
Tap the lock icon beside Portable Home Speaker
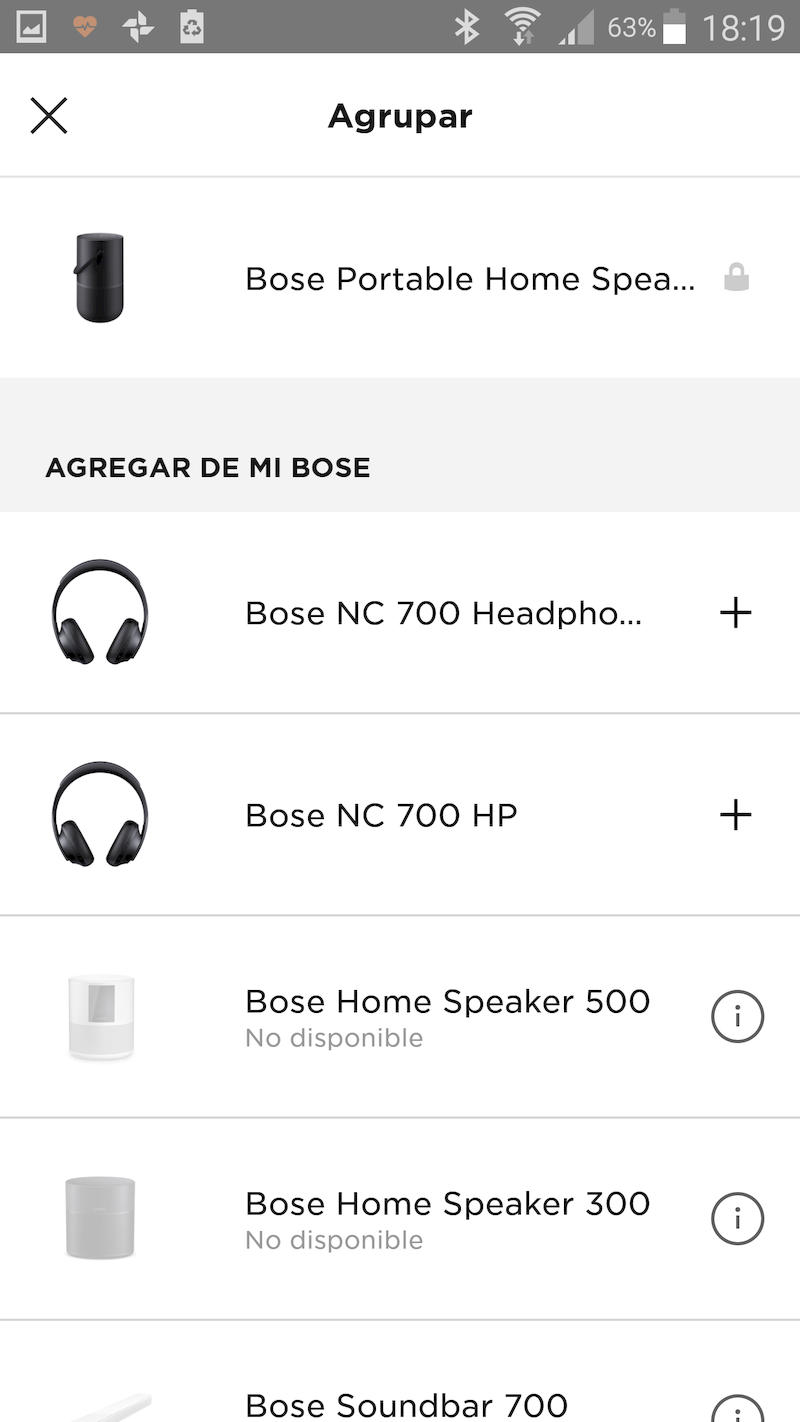[736, 278]
